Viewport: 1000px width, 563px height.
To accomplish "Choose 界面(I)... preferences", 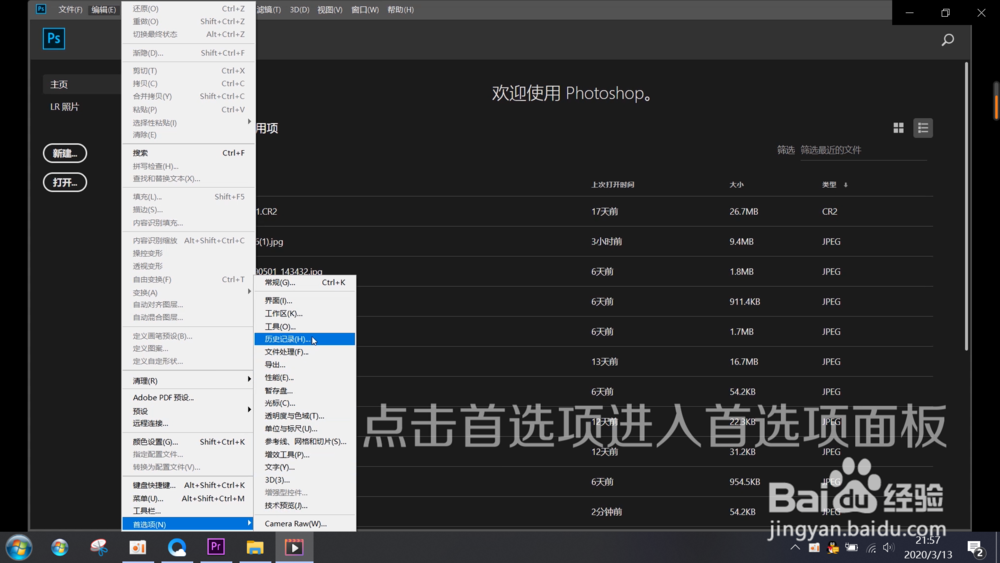I will pos(305,300).
